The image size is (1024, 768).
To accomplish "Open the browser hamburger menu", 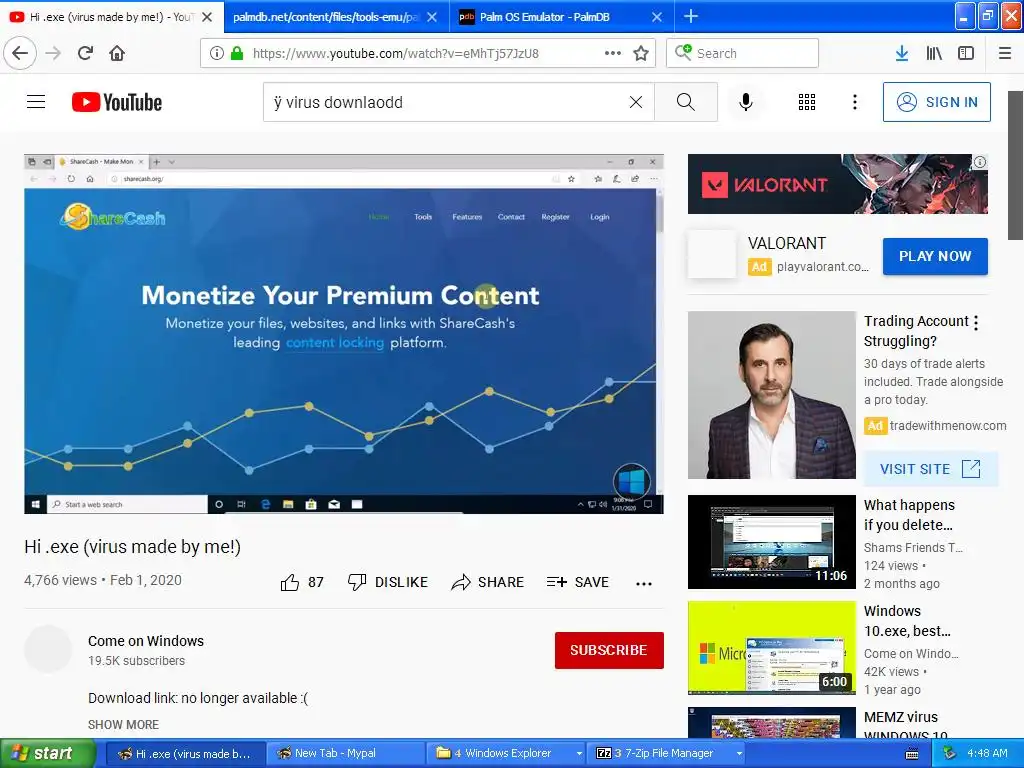I will (1005, 53).
